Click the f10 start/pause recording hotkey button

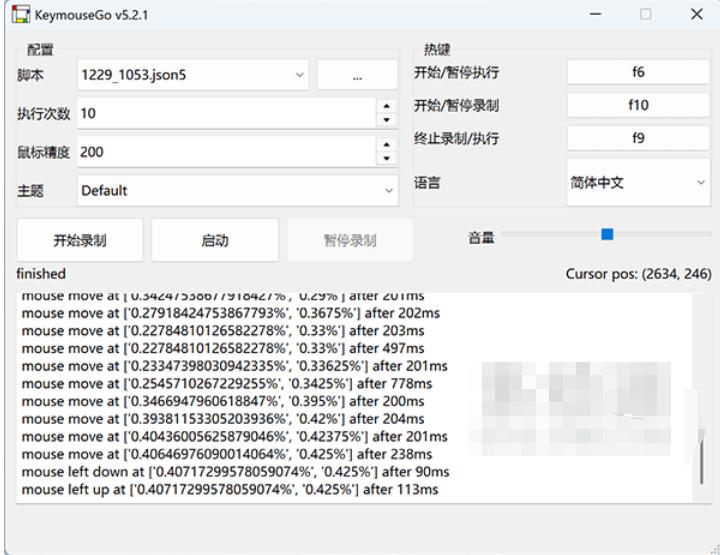coord(638,105)
